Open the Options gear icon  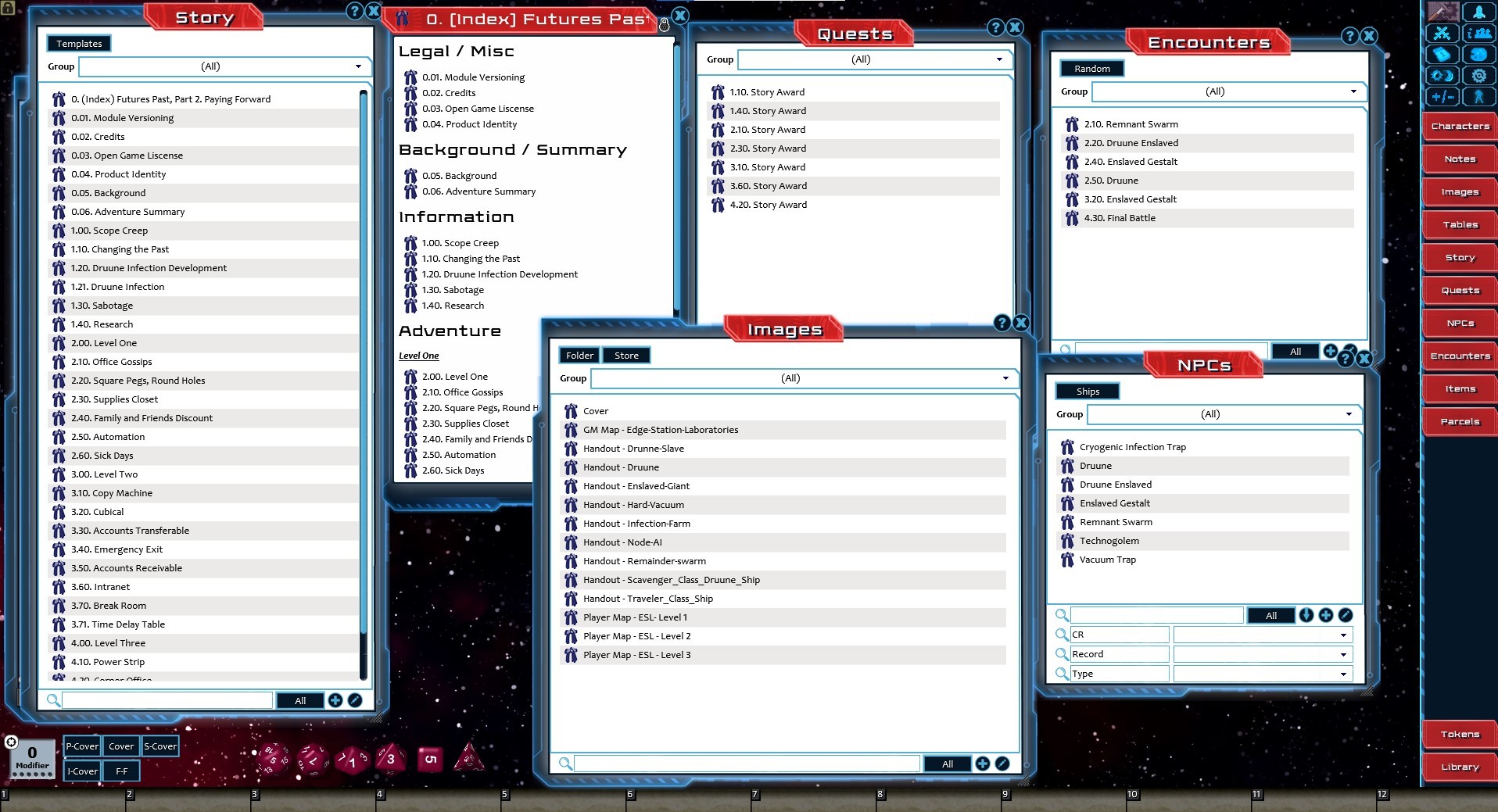point(1480,76)
